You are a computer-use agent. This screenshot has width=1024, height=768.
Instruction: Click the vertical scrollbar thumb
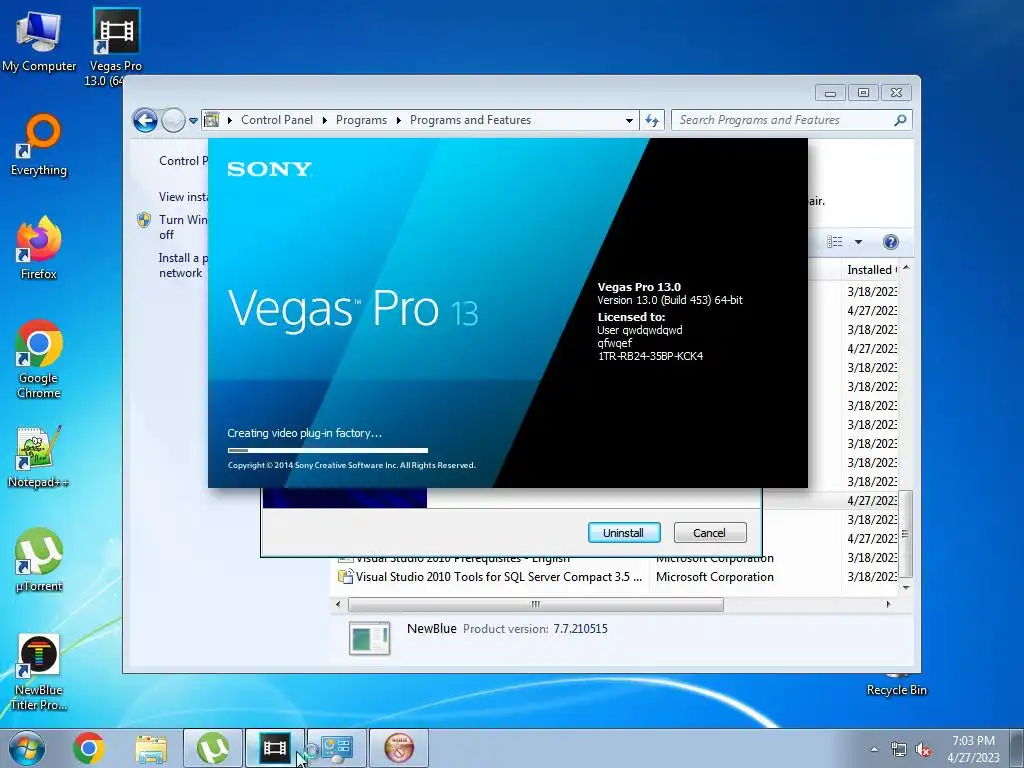tap(906, 534)
